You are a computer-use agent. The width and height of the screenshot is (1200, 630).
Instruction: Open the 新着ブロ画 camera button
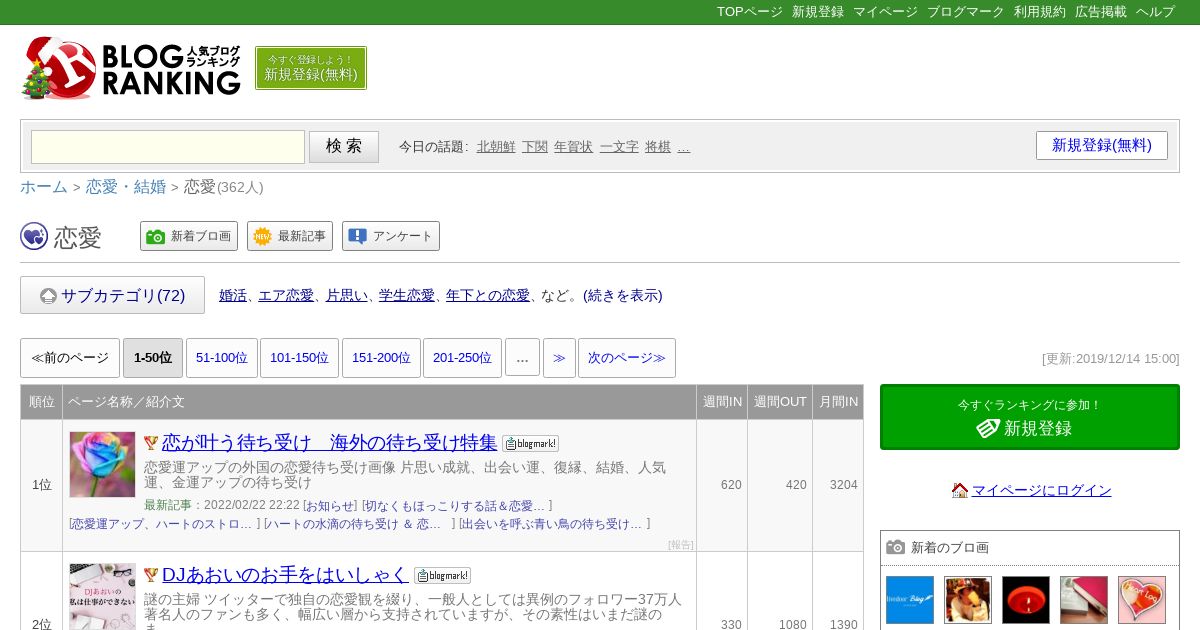tap(189, 236)
